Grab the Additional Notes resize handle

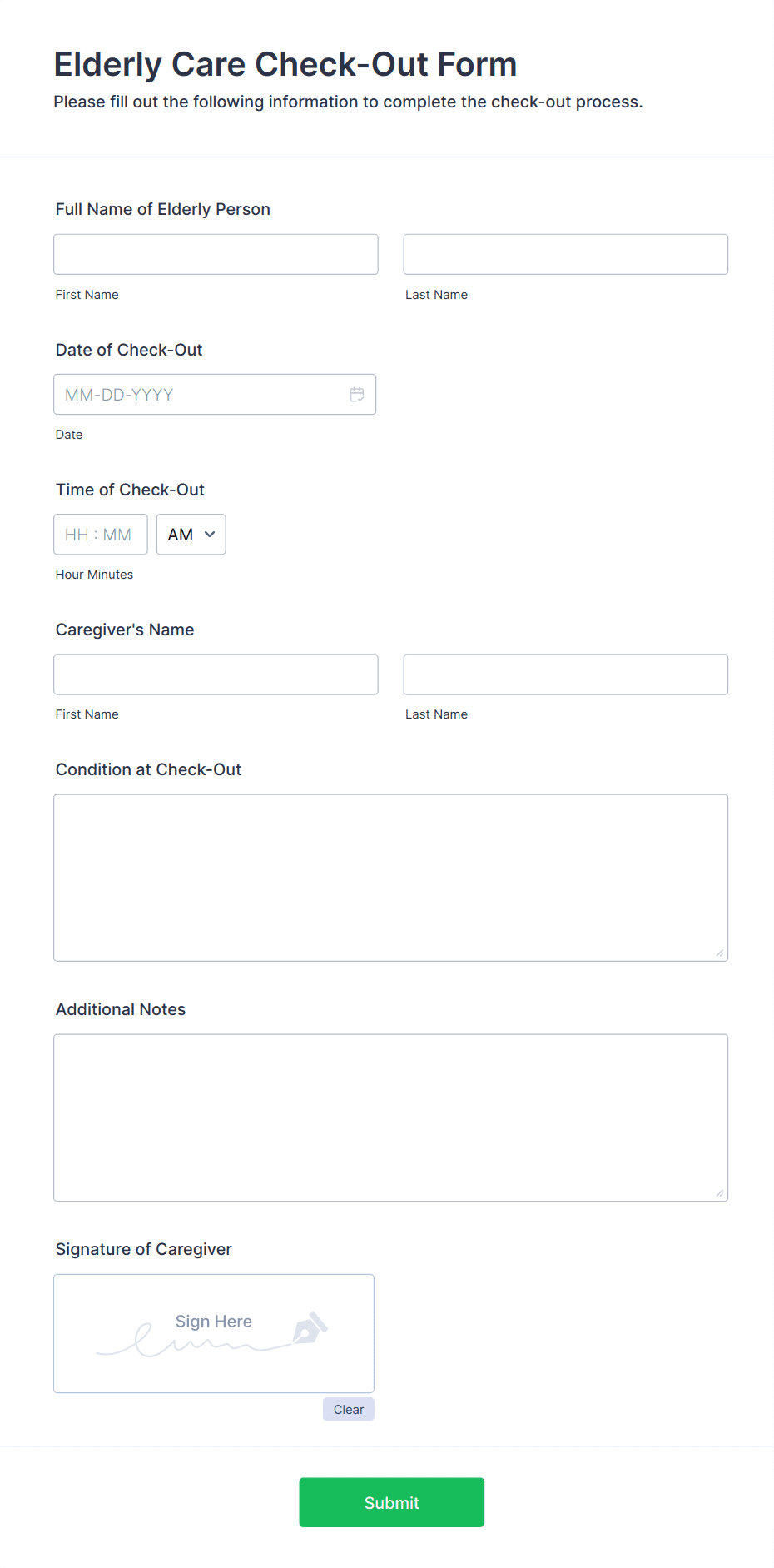(720, 1192)
